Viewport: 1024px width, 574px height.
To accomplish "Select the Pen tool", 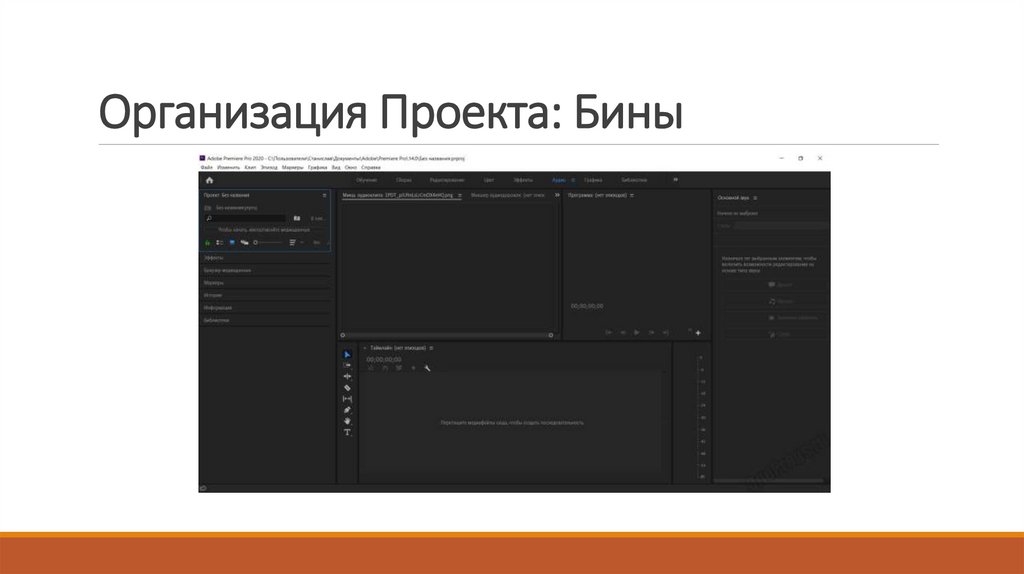I will point(347,410).
